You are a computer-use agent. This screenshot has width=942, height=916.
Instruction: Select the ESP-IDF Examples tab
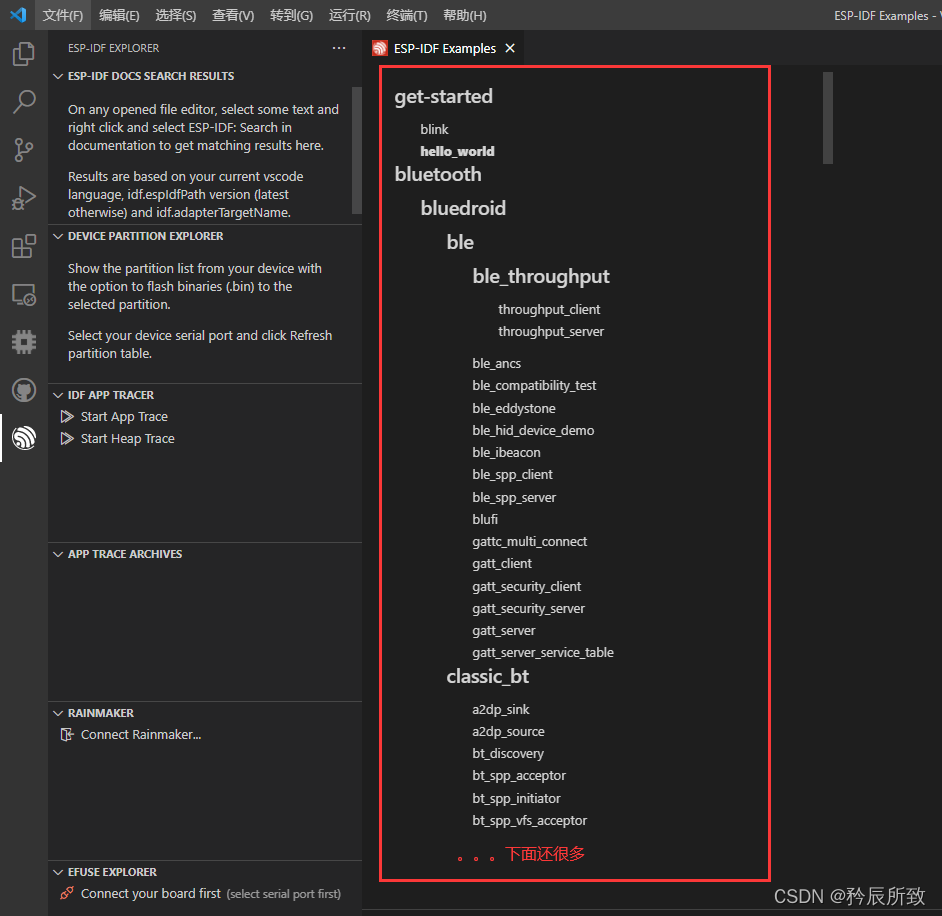pos(443,48)
